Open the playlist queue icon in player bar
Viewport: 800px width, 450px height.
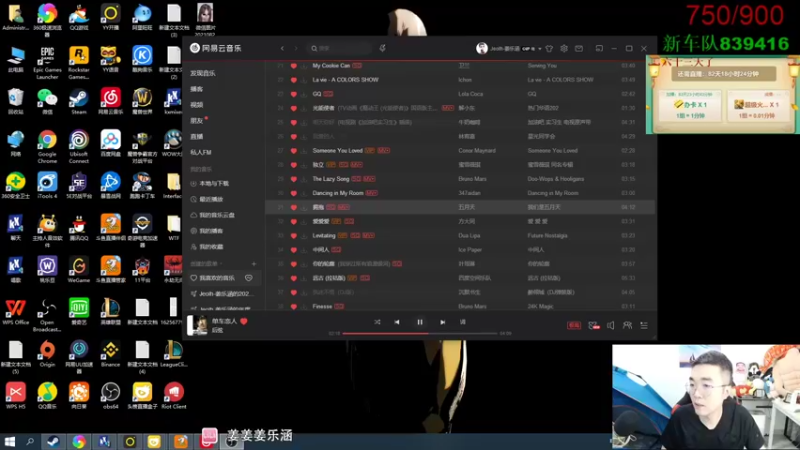pos(644,325)
